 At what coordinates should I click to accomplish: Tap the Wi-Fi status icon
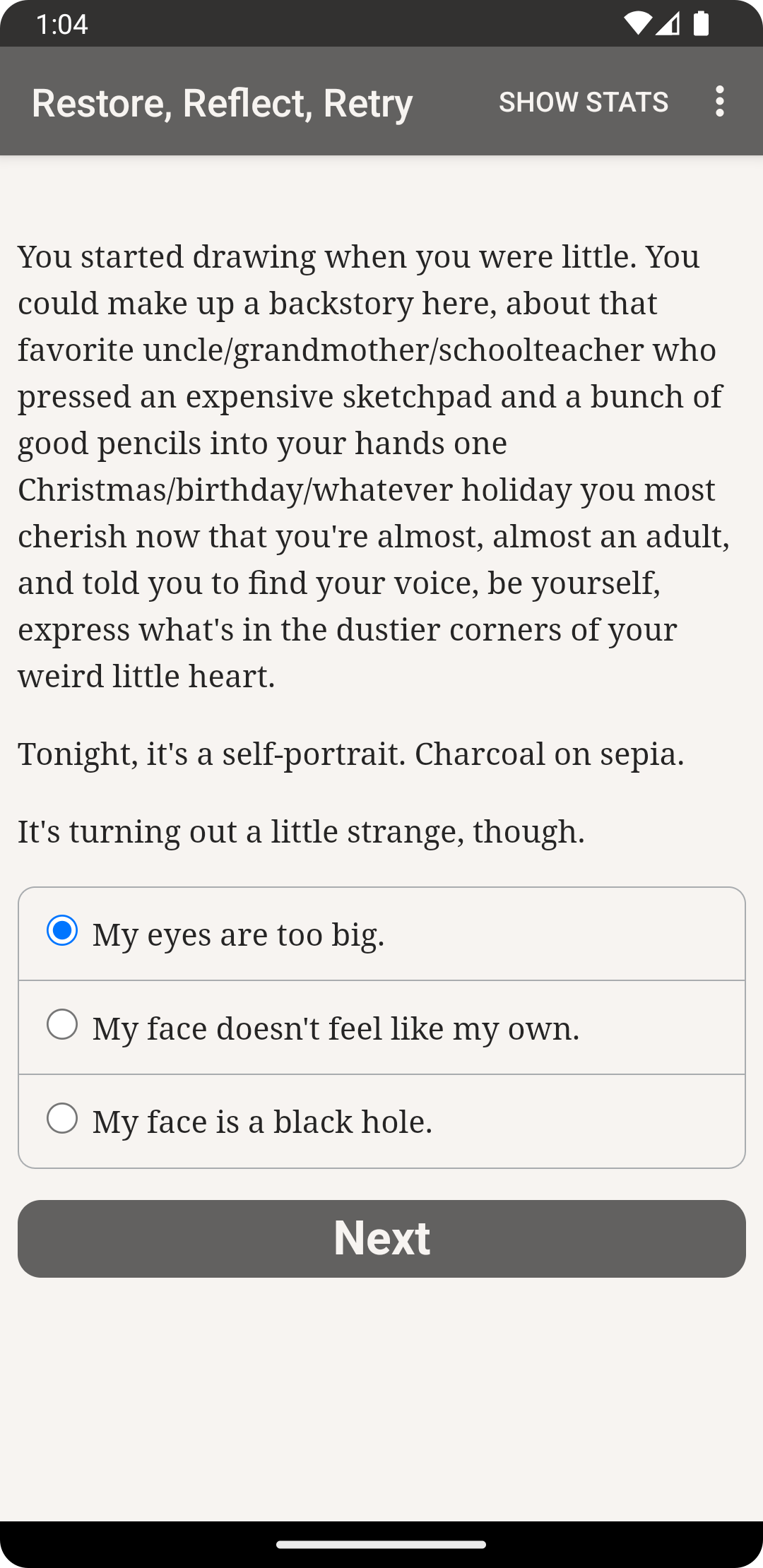pos(637,24)
